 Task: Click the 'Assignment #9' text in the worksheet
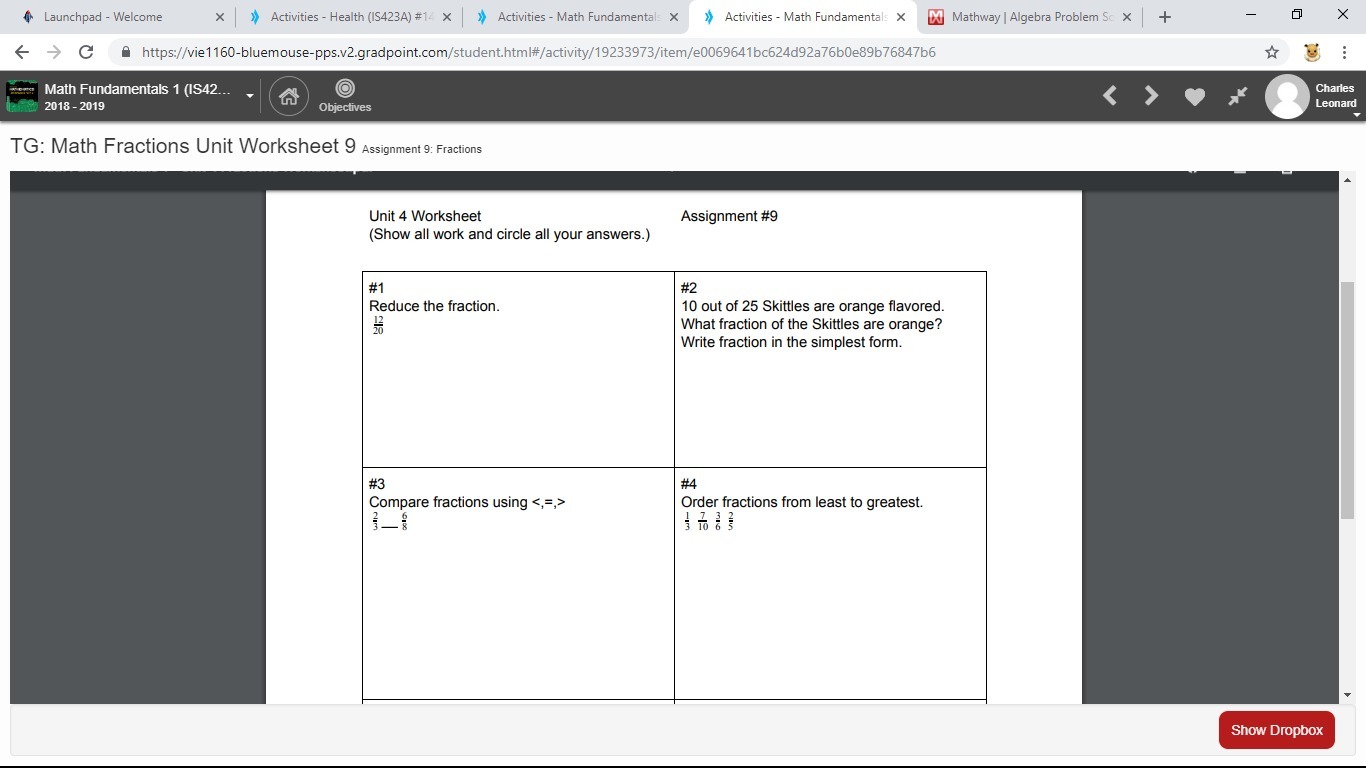pos(729,216)
